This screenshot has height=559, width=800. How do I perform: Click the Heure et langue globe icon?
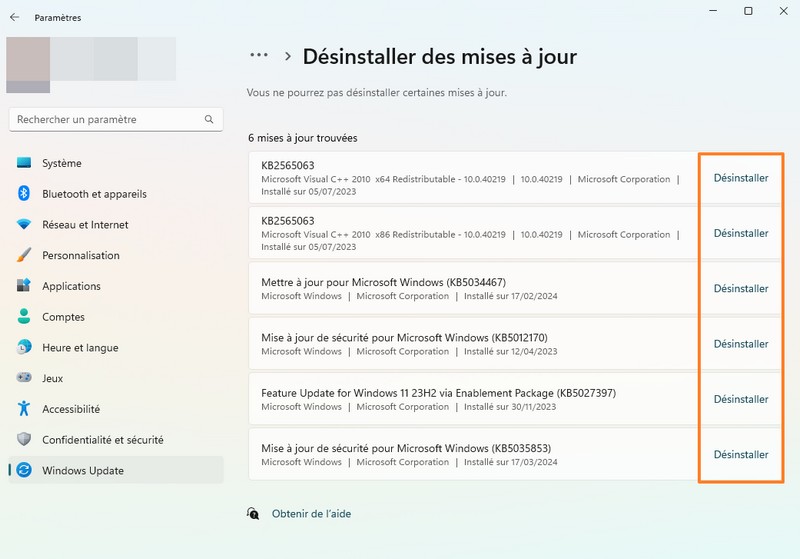24,348
